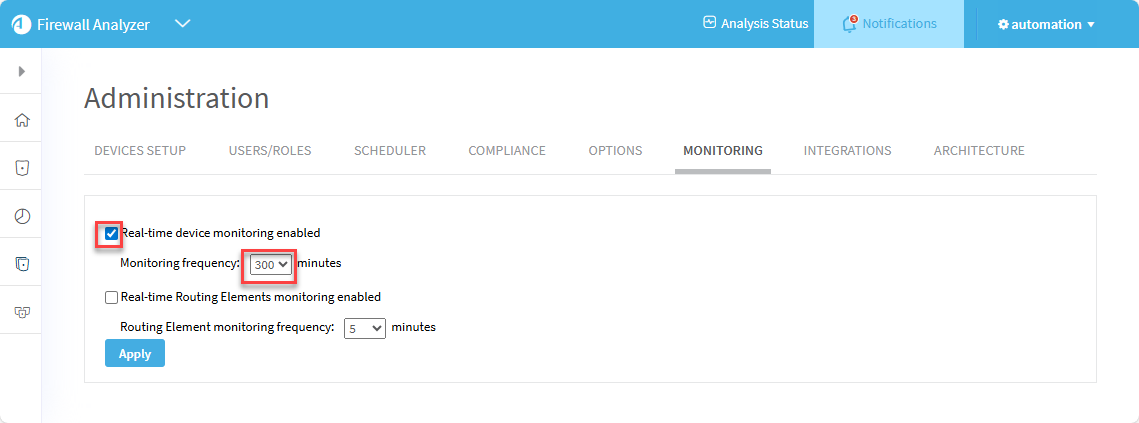This screenshot has width=1139, height=423.
Task: Open Routing Element monitoring frequency dropdown
Action: [x=364, y=328]
